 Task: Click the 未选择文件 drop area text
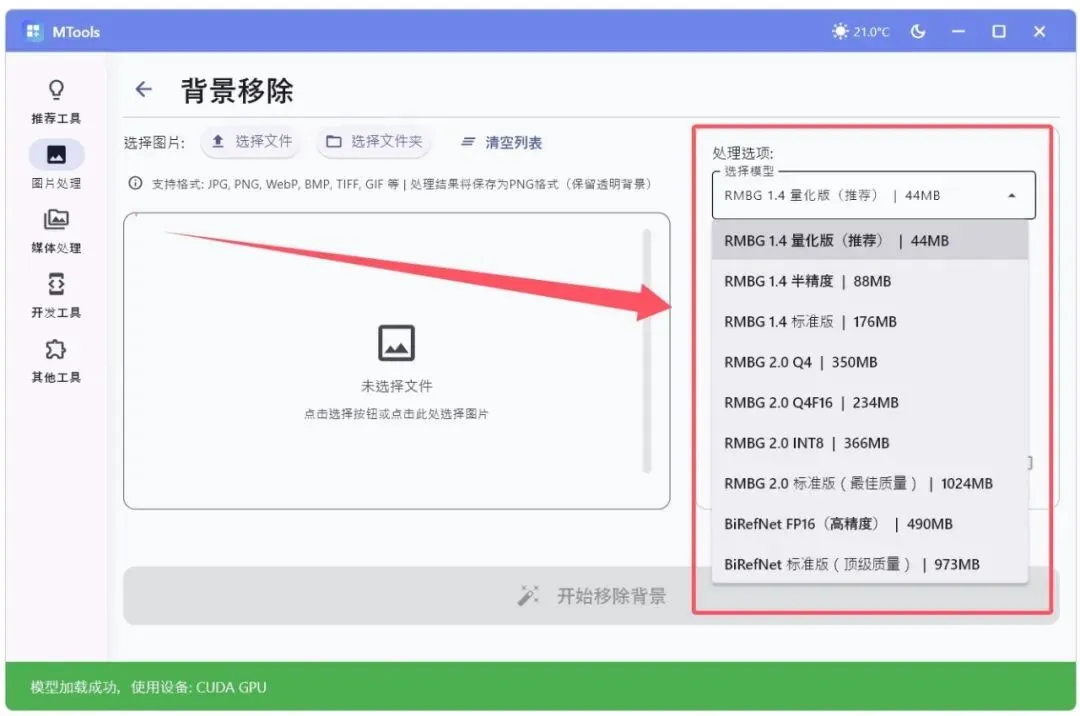click(397, 386)
